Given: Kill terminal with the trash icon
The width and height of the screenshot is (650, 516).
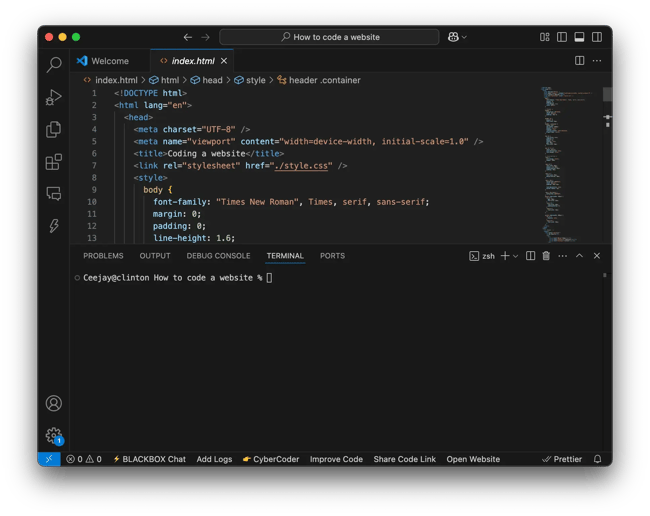Looking at the screenshot, I should tap(546, 256).
